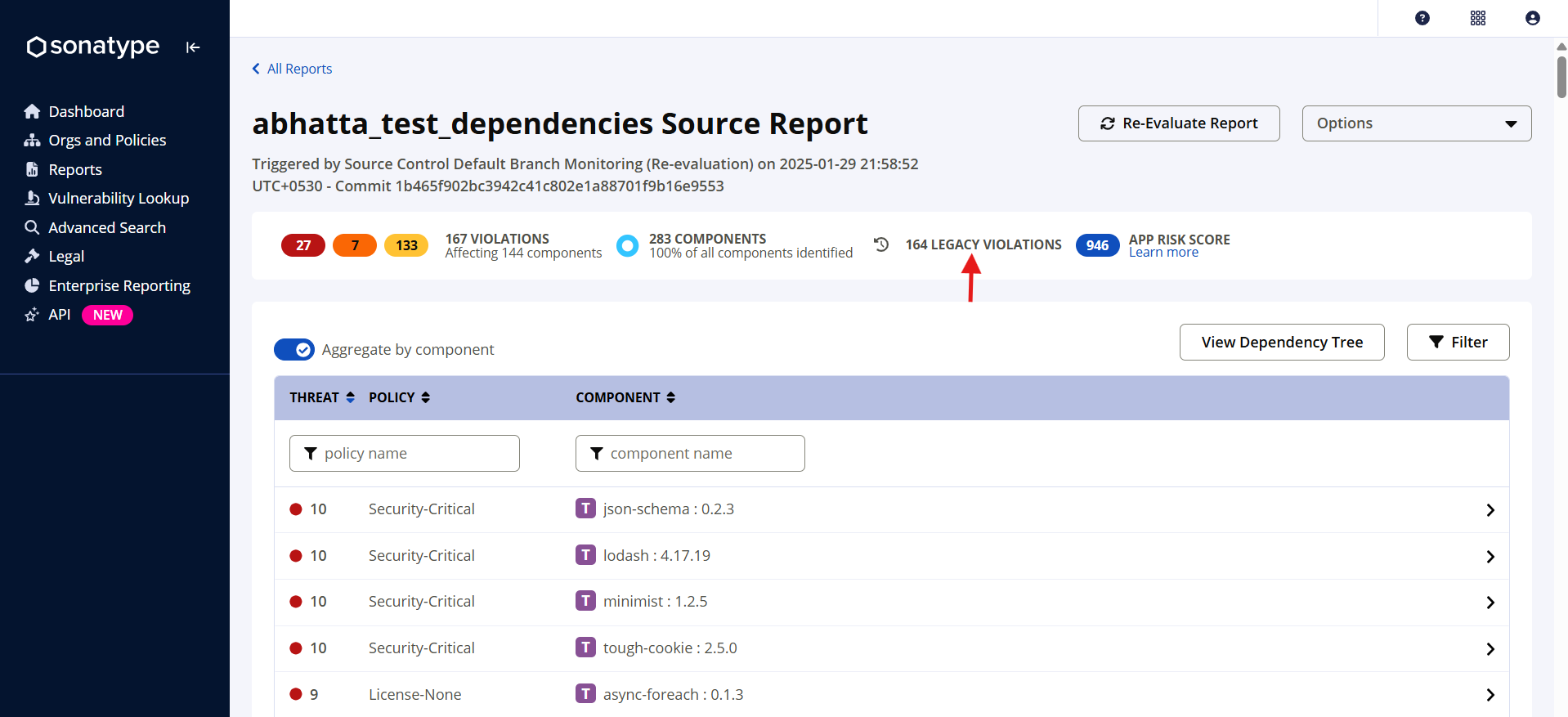Image resolution: width=1568 pixels, height=717 pixels.
Task: Click 164 Legacy Violations
Action: (x=983, y=244)
